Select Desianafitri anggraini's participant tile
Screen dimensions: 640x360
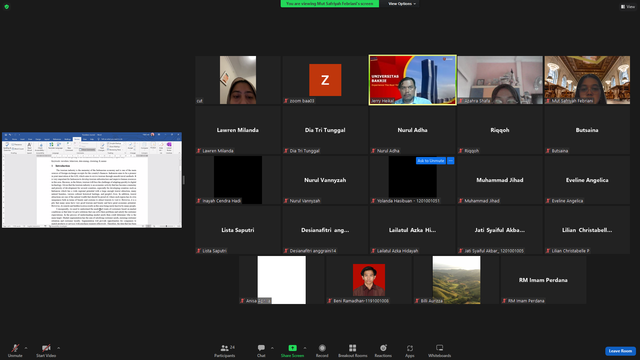(325, 230)
